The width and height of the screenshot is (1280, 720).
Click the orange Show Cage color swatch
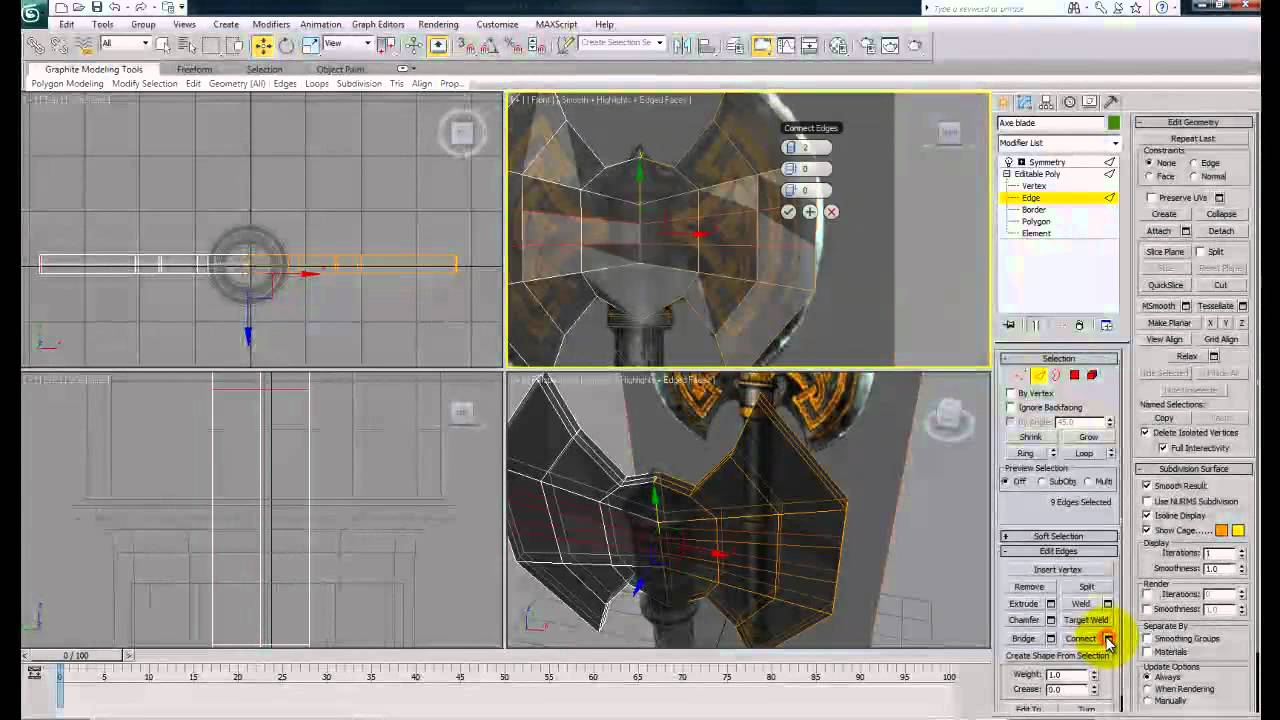tap(1221, 531)
